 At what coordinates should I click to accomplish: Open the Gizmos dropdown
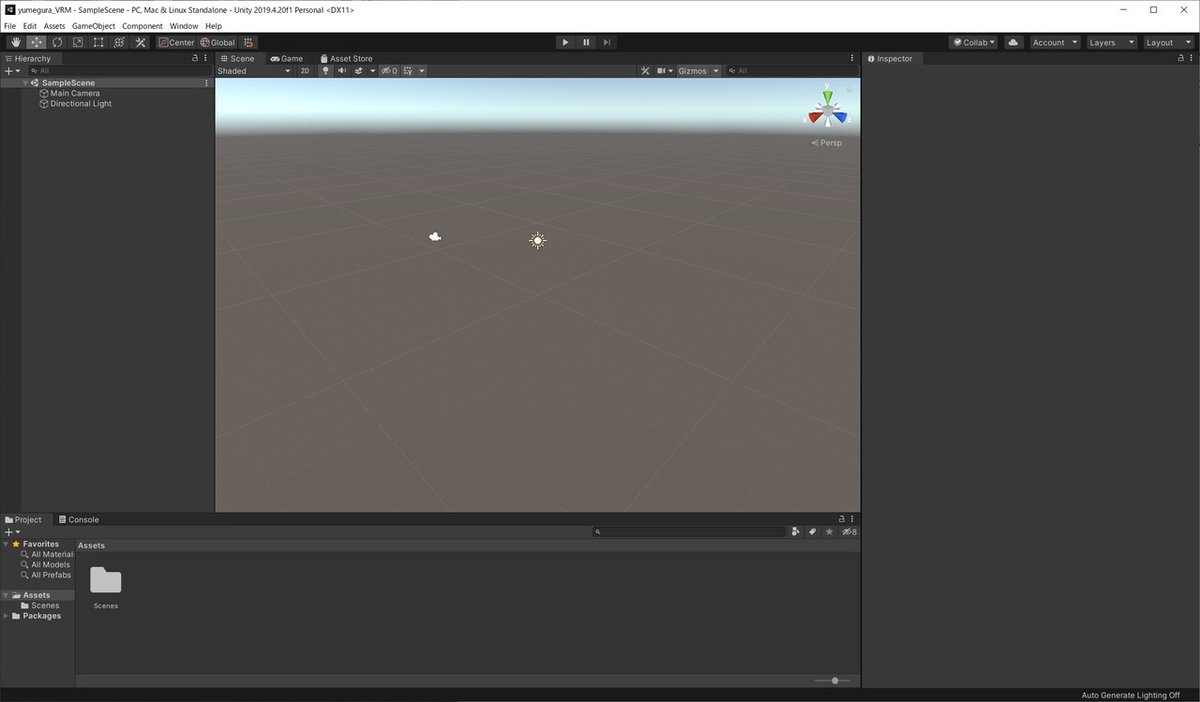pyautogui.click(x=697, y=70)
